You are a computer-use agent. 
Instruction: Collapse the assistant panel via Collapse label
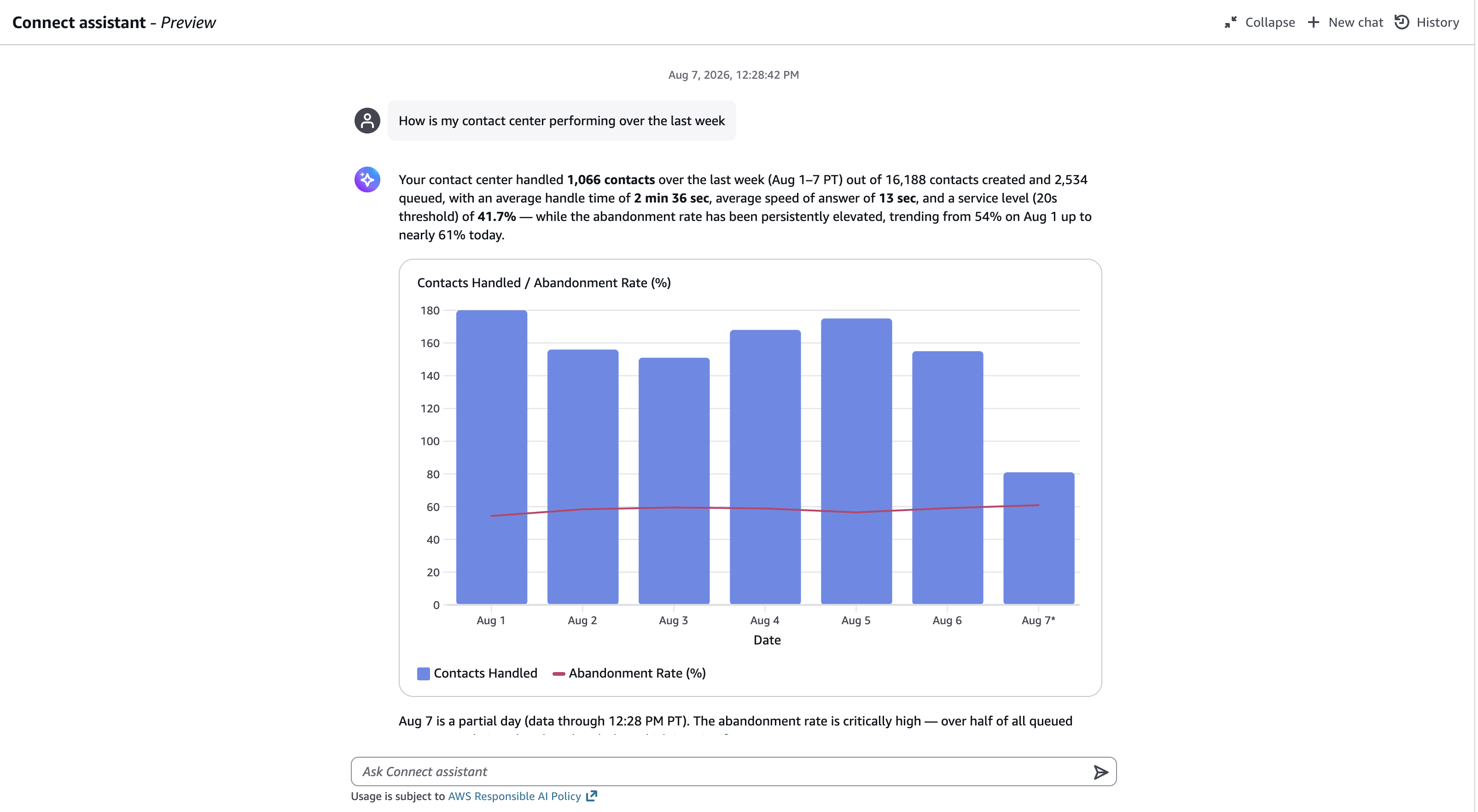pos(1270,23)
